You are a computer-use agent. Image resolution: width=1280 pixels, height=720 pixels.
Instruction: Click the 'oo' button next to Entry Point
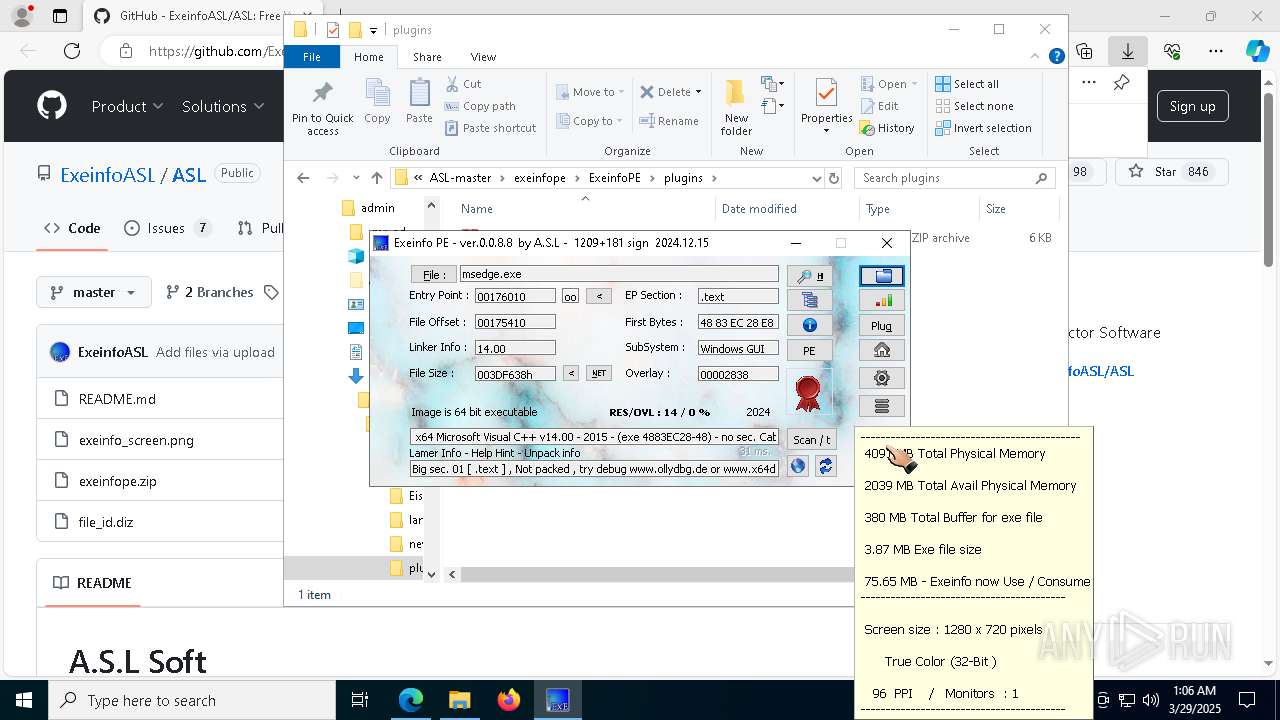coord(570,296)
